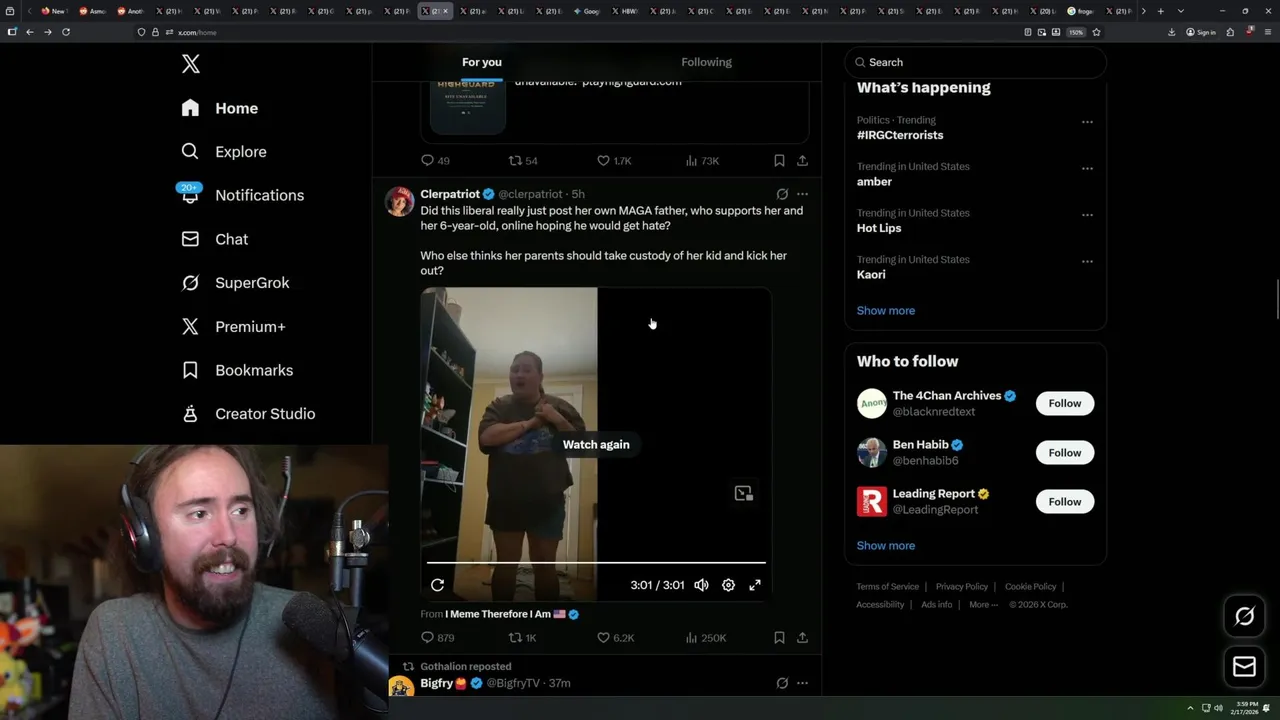View analytics of 250K views post
Screen dimensions: 1280x720
coord(706,637)
